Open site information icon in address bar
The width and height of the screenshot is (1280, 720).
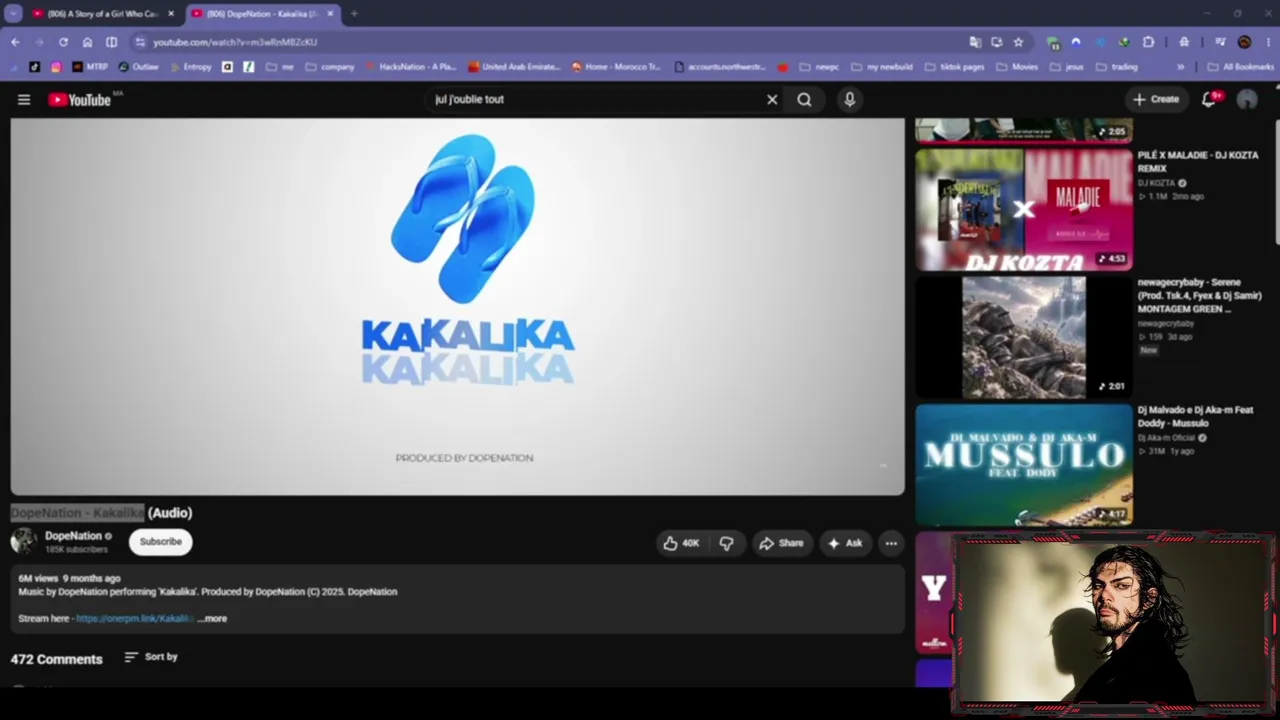point(140,42)
